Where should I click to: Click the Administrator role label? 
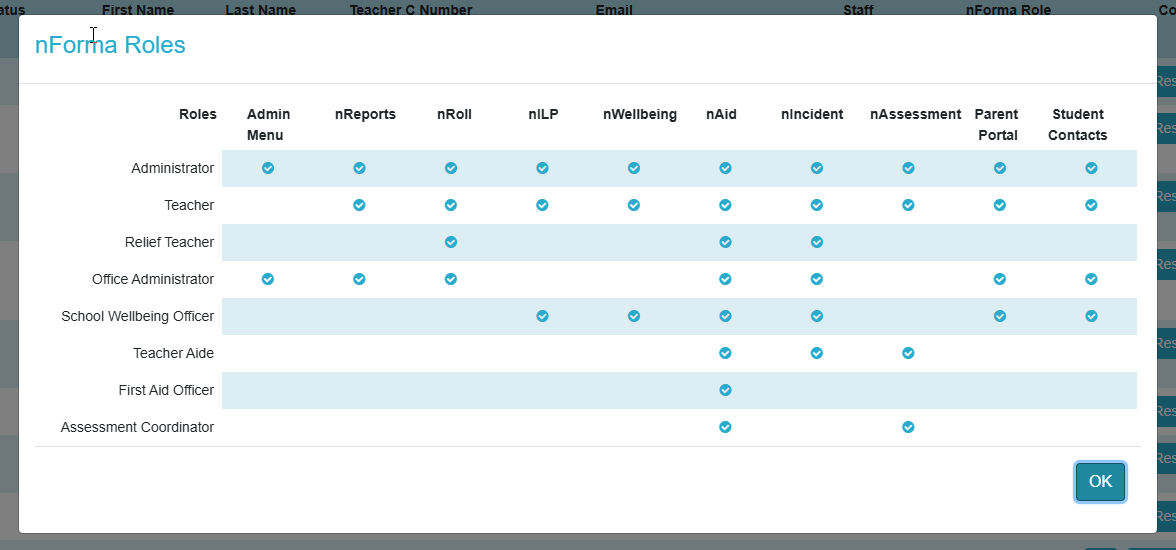(x=172, y=168)
